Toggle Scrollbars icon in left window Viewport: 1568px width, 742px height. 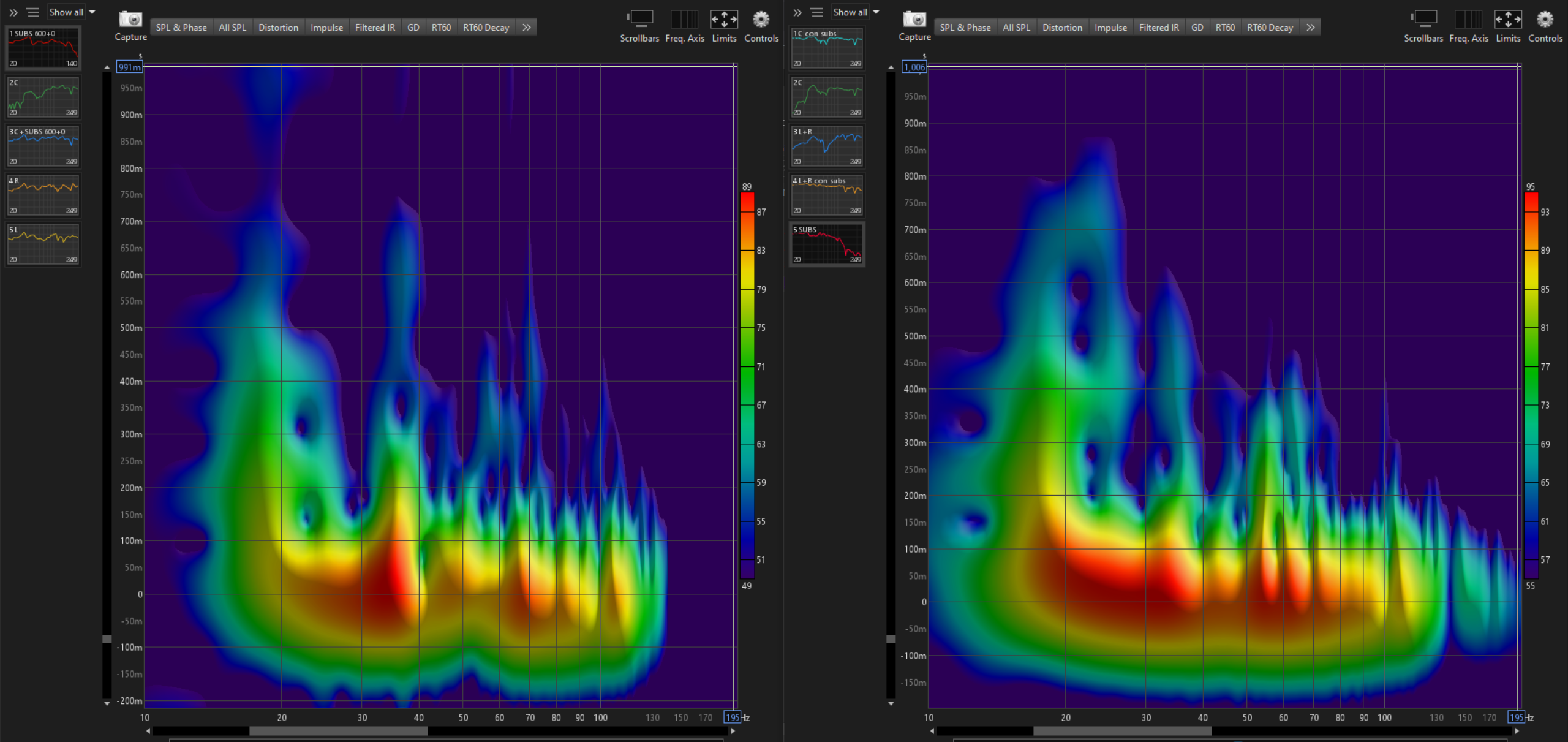coord(639,20)
